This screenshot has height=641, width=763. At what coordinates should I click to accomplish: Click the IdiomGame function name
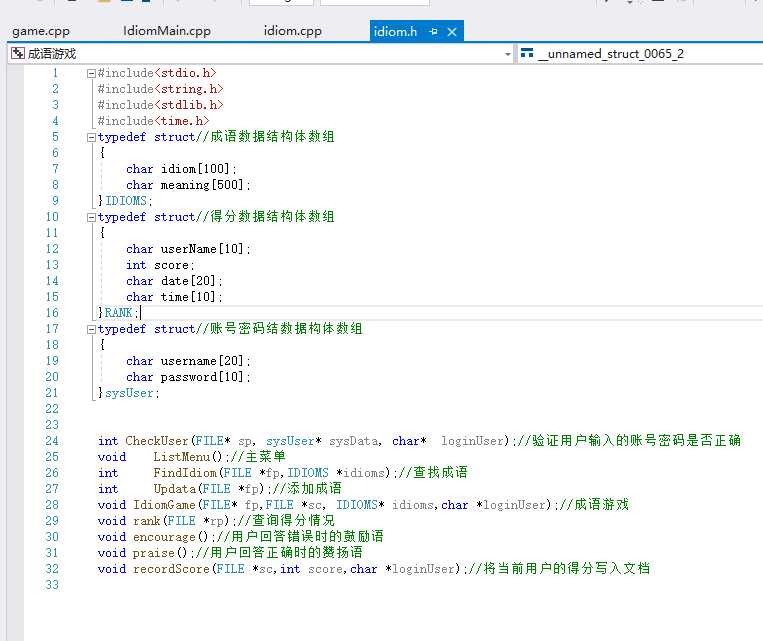164,505
